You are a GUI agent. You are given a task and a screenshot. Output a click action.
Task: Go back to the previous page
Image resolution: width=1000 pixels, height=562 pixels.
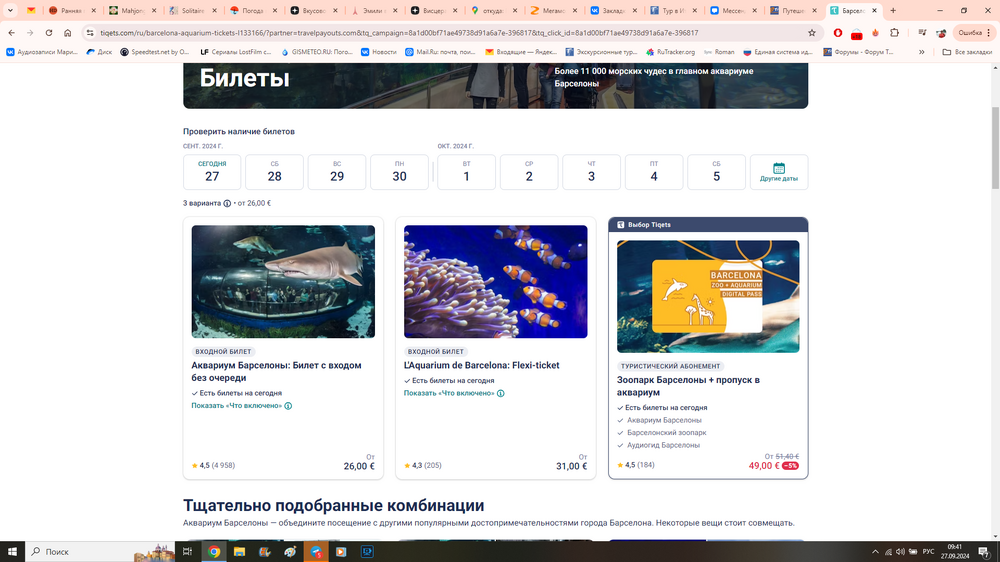click(x=11, y=33)
